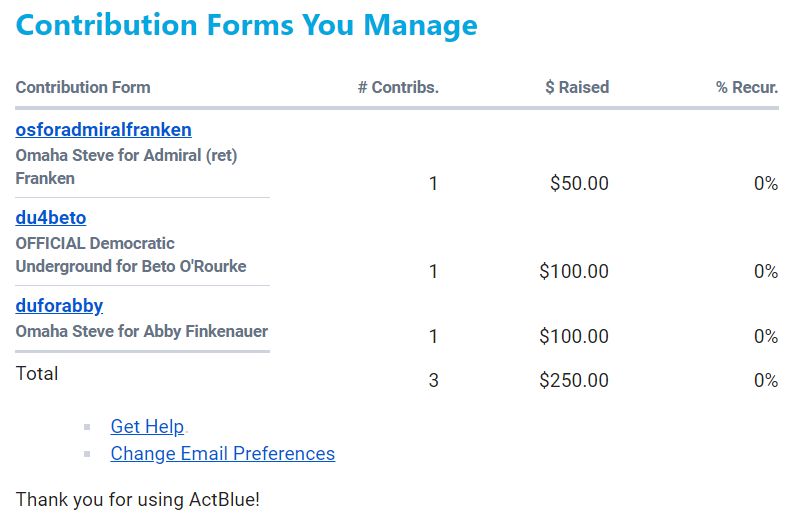The height and width of the screenshot is (524, 798).
Task: Open the osforadmiralfranken contribution form link
Action: (x=103, y=130)
